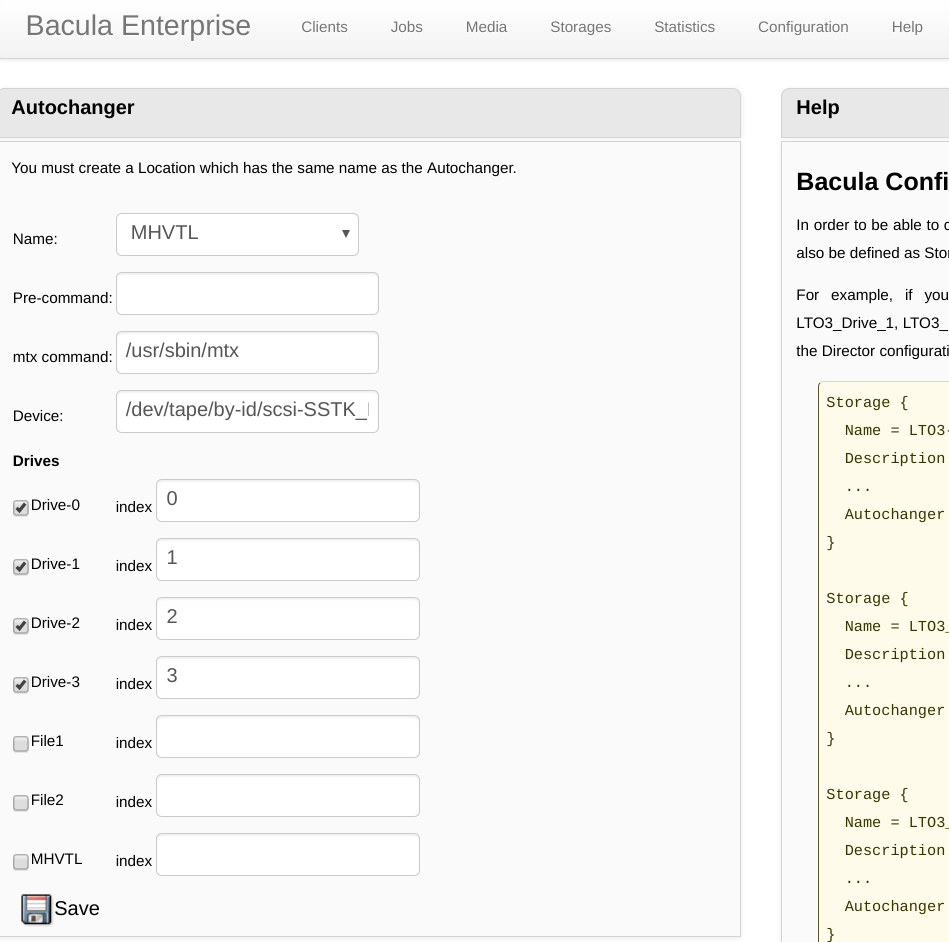
Task: Click the 'Device:' field label
Action: point(38,417)
